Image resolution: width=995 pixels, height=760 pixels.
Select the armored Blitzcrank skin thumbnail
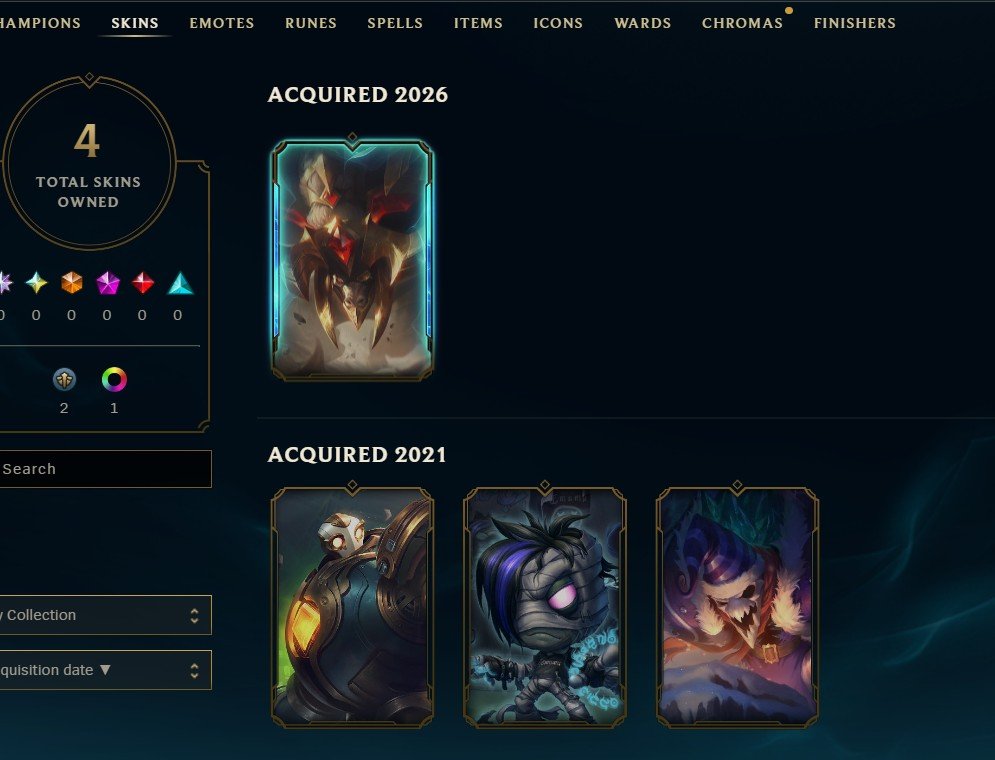[353, 607]
